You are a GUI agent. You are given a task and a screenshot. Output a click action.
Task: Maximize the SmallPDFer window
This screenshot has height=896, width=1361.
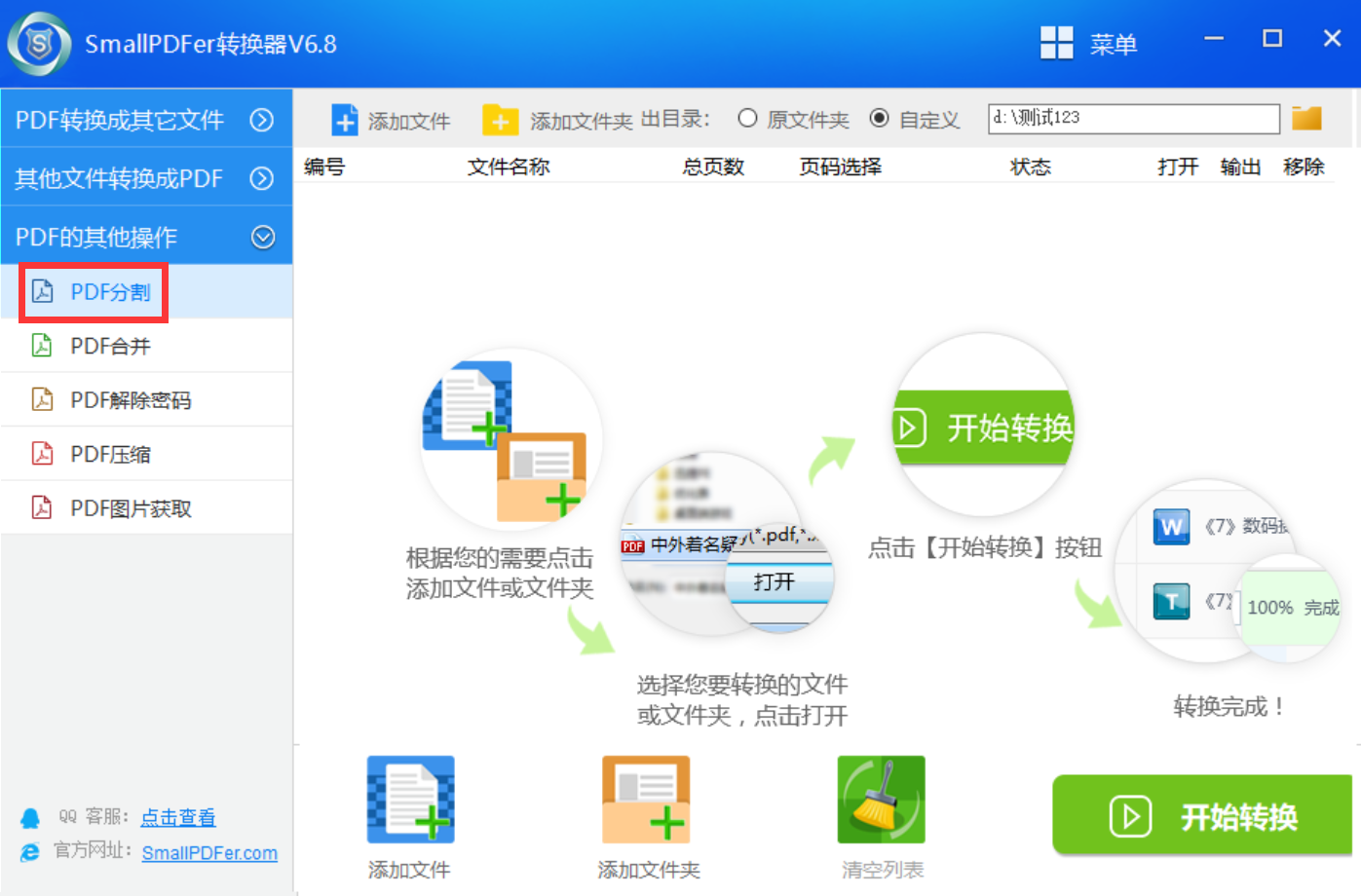(1272, 39)
